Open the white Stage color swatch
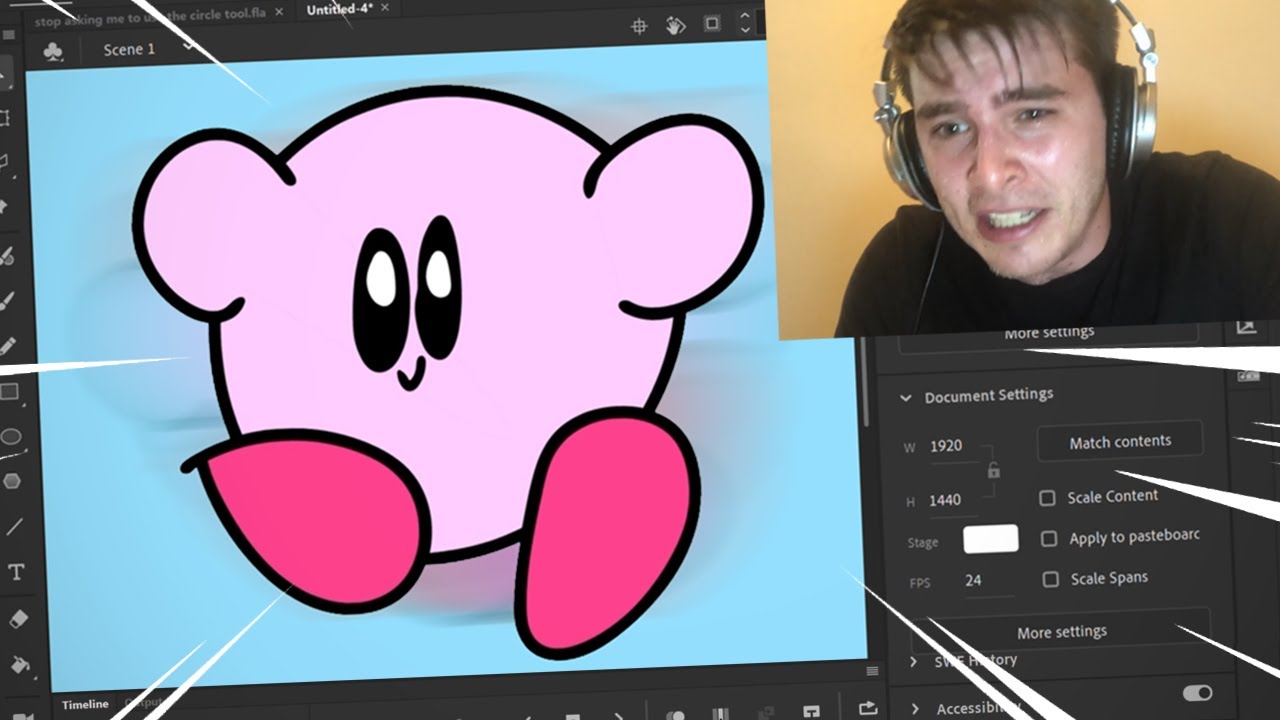 (991, 539)
